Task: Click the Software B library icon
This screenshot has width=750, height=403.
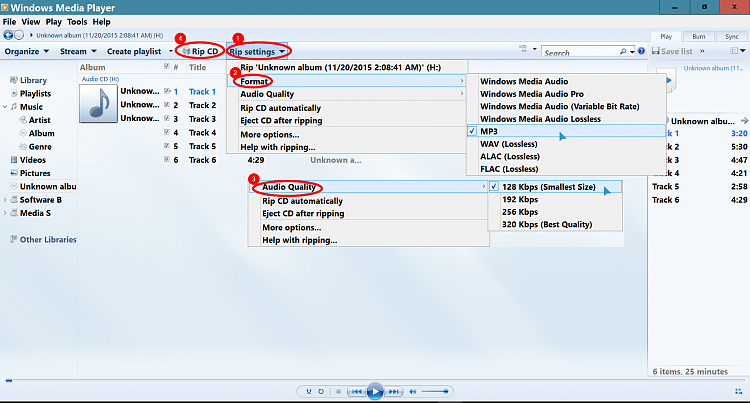Action: (14, 199)
